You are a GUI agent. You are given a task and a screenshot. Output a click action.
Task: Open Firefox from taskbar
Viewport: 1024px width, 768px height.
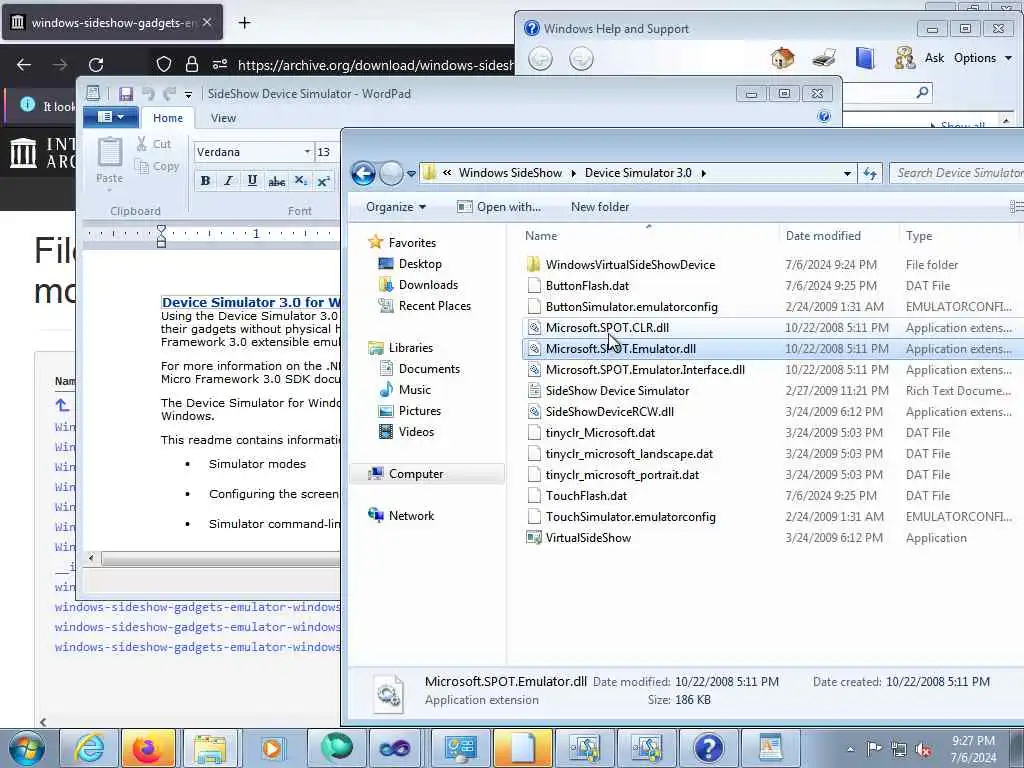[x=148, y=748]
